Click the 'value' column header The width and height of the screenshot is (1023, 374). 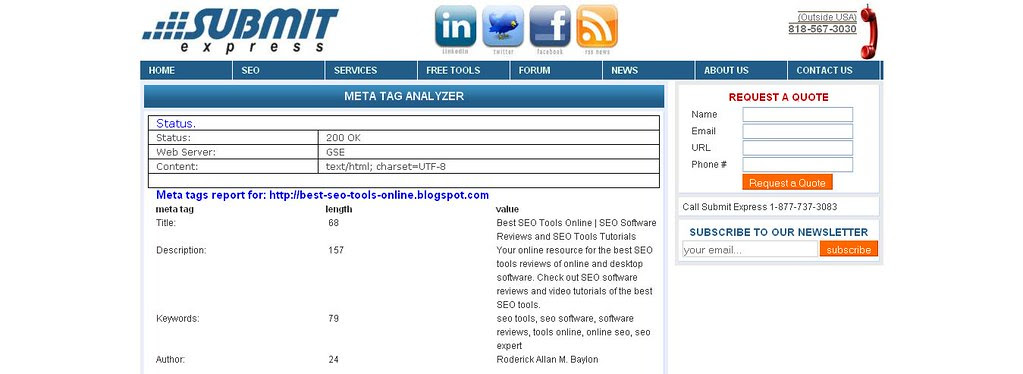(x=508, y=210)
